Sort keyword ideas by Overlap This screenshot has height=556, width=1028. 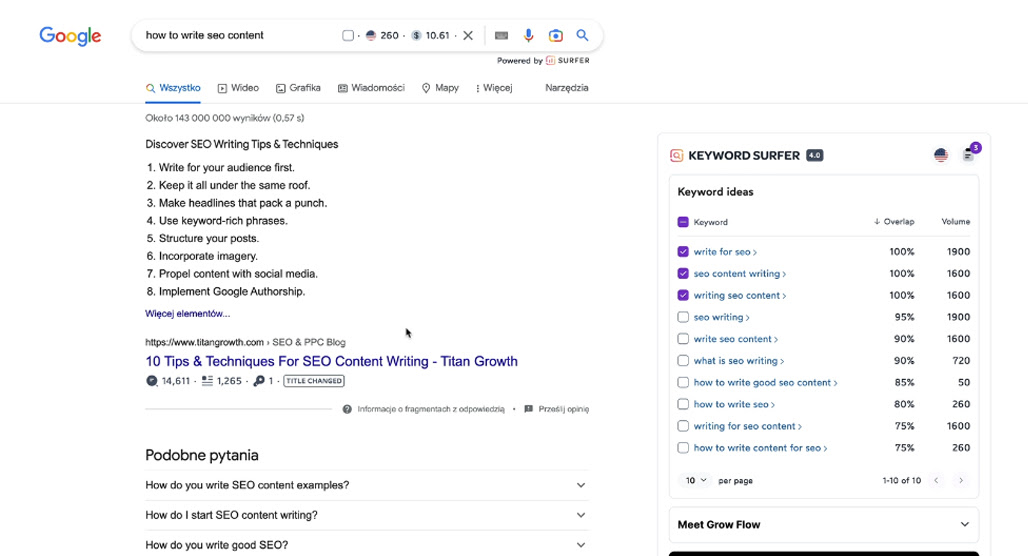(x=894, y=222)
